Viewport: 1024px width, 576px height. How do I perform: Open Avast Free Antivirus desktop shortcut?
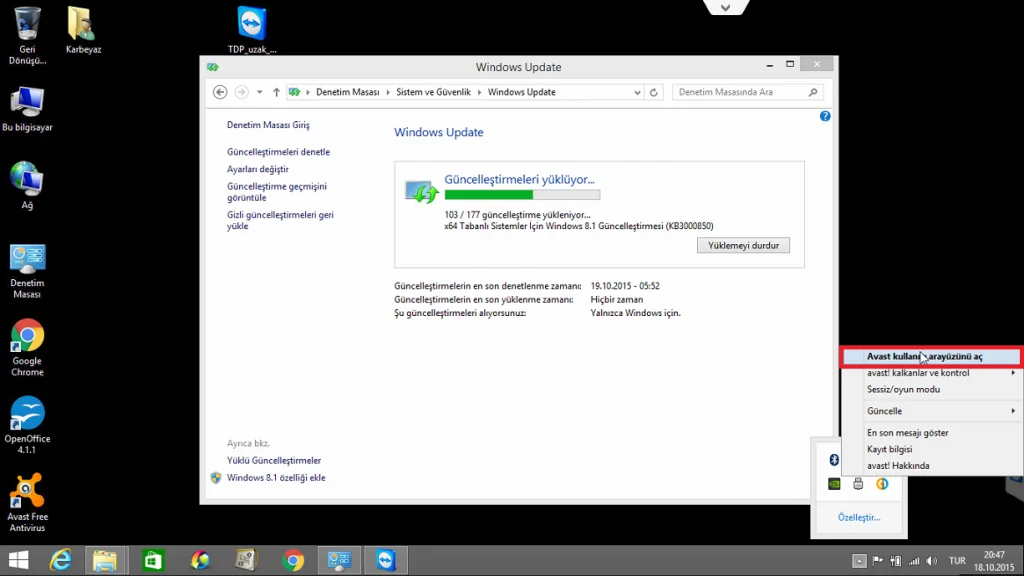pos(27,502)
